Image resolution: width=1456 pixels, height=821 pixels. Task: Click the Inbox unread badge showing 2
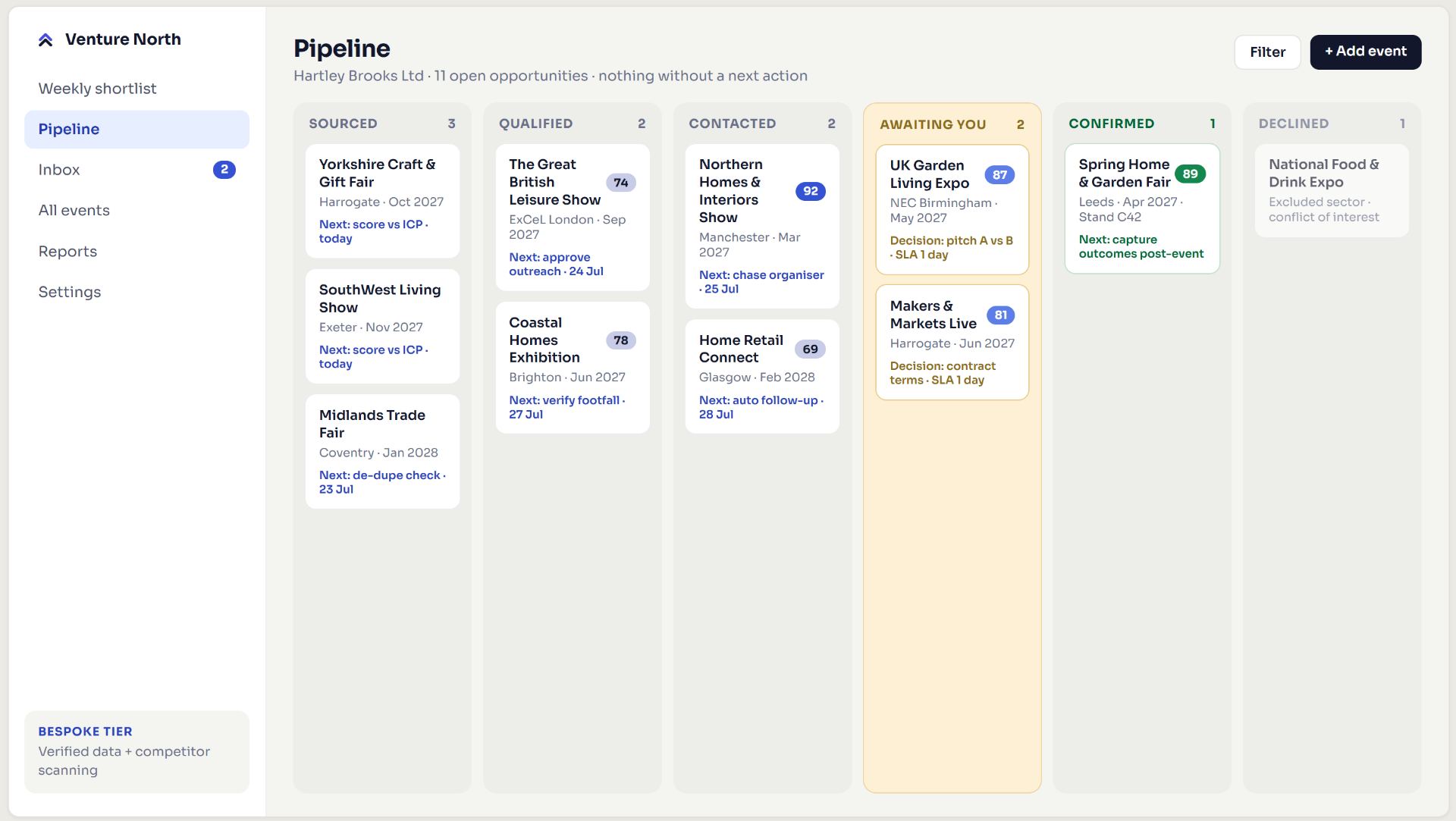pyautogui.click(x=224, y=170)
